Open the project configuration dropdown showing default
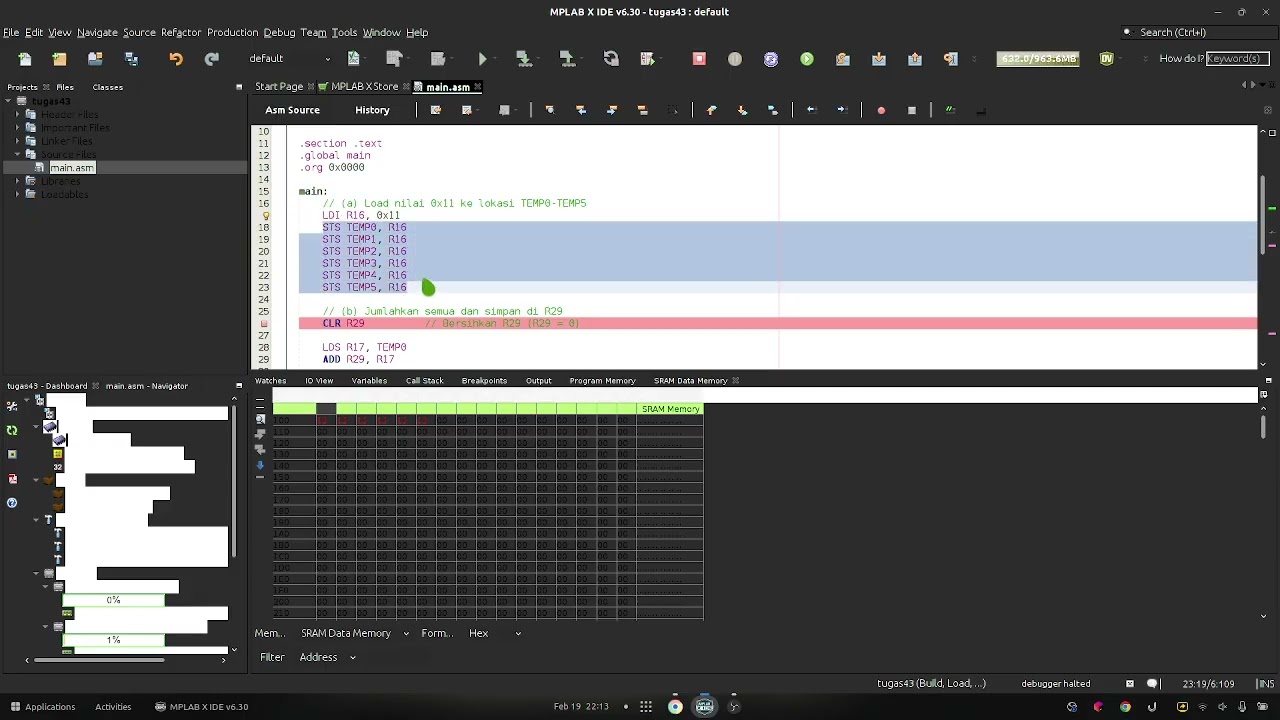The height and width of the screenshot is (720, 1280). tap(290, 59)
